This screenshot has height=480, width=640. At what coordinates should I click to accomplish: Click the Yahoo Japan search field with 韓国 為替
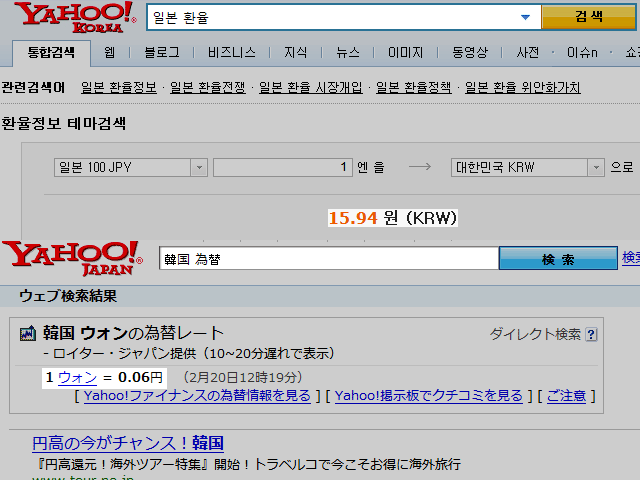tap(329, 258)
